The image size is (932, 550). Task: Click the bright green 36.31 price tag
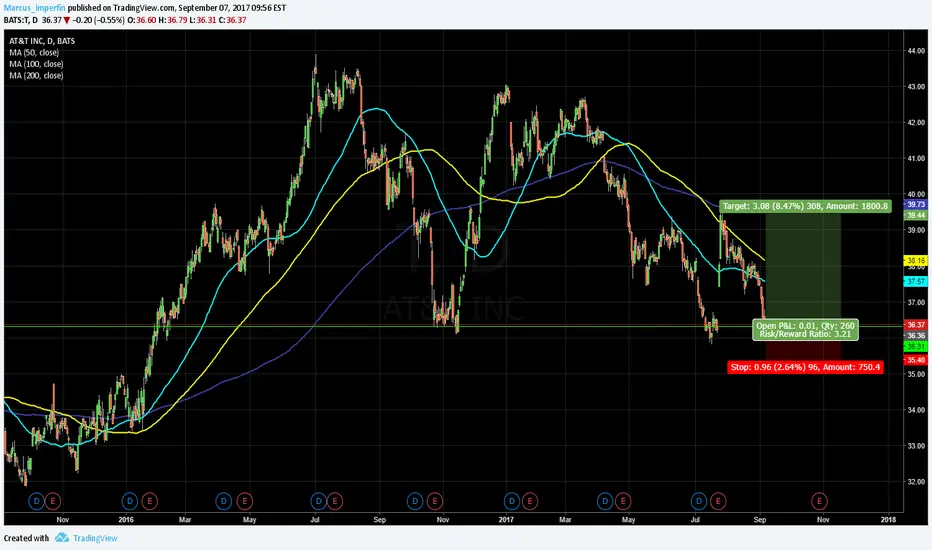point(915,346)
